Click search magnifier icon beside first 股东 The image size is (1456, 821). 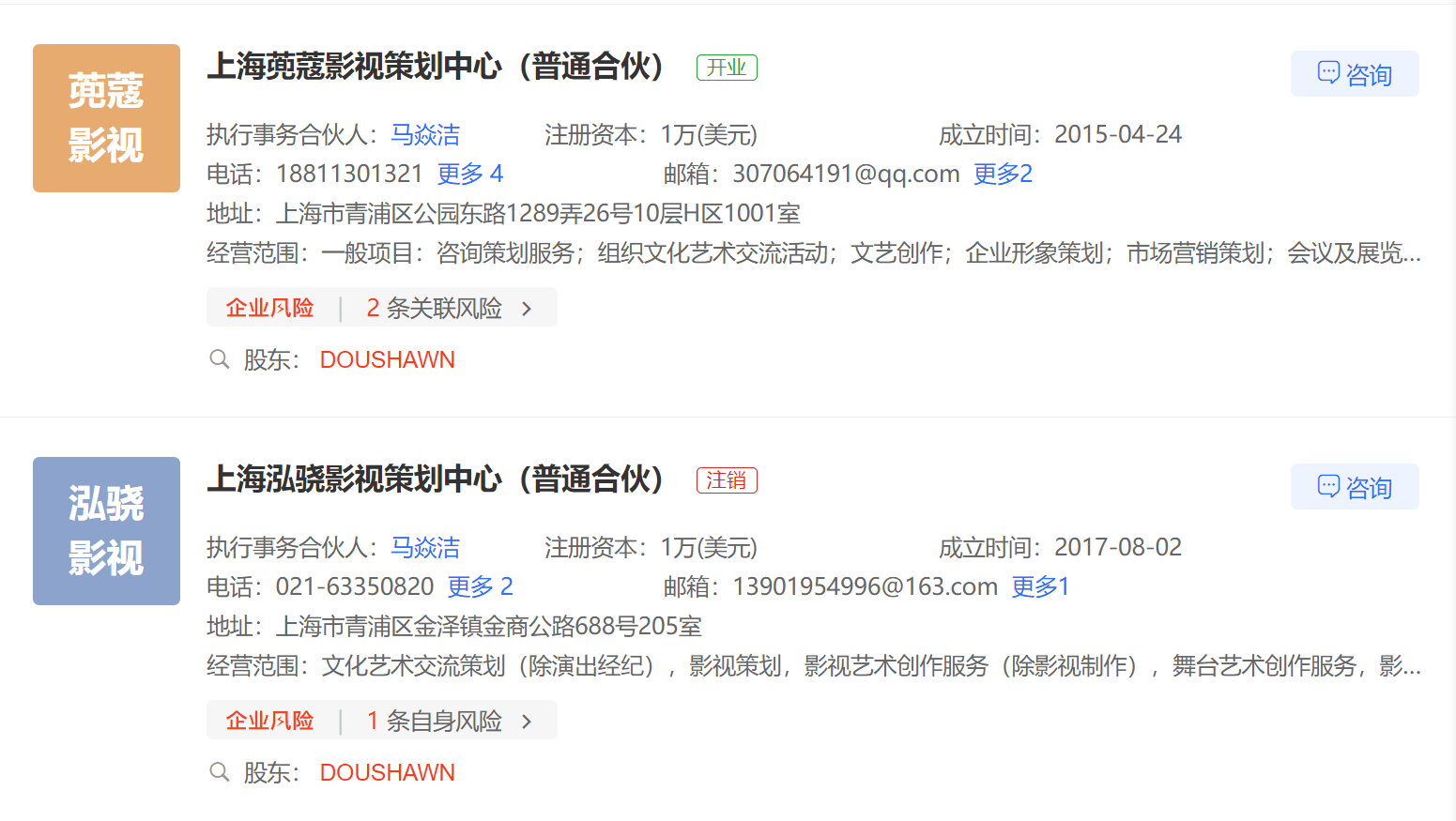pos(220,359)
